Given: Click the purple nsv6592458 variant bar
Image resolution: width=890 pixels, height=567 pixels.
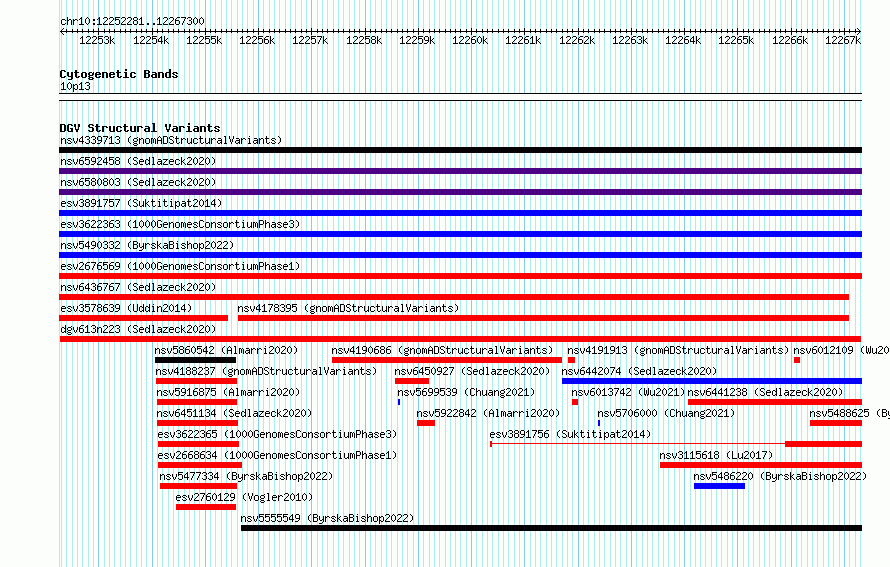Looking at the screenshot, I should [x=460, y=171].
